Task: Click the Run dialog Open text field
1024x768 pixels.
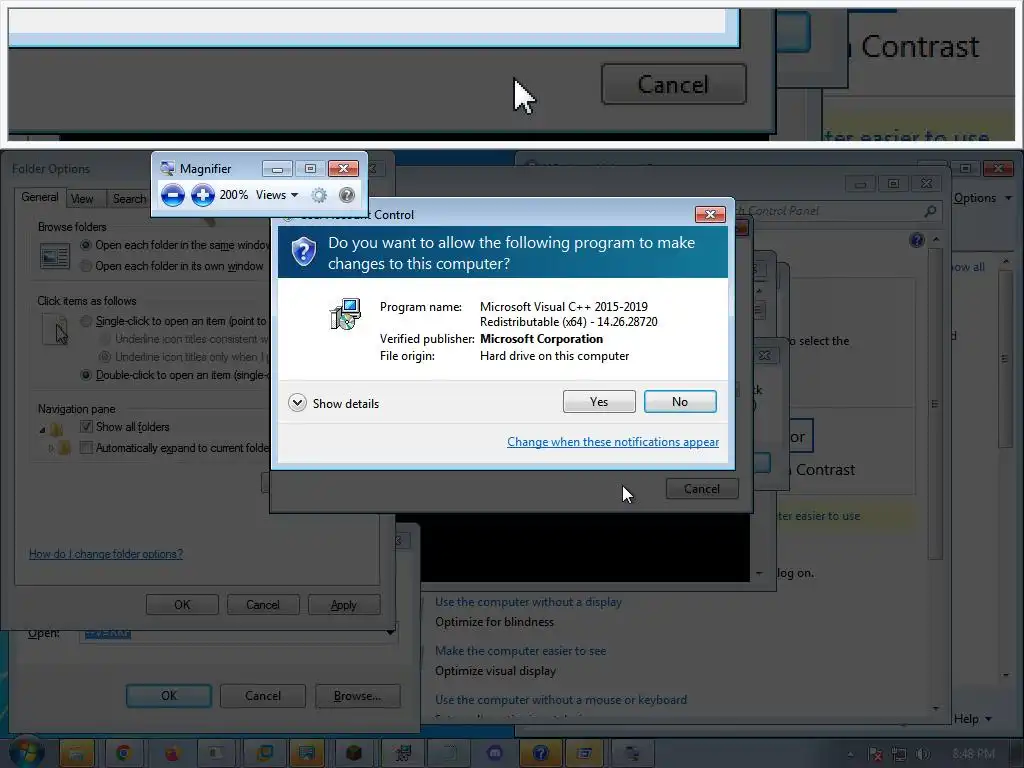Action: click(239, 633)
